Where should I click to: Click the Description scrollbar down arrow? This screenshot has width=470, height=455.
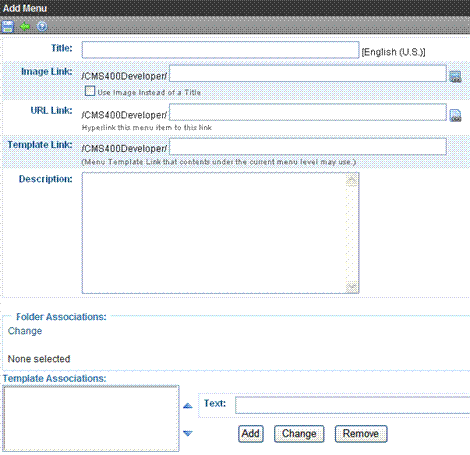click(x=352, y=287)
